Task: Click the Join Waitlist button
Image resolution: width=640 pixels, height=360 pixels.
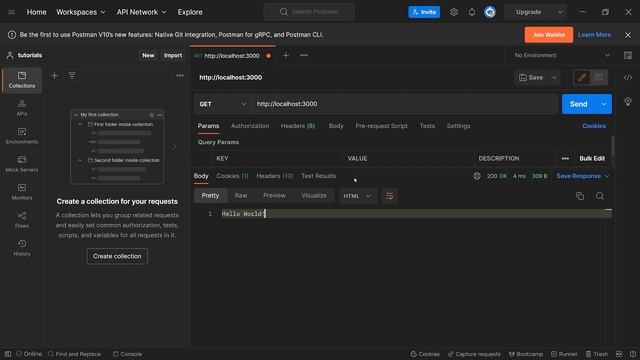Action: tap(549, 35)
